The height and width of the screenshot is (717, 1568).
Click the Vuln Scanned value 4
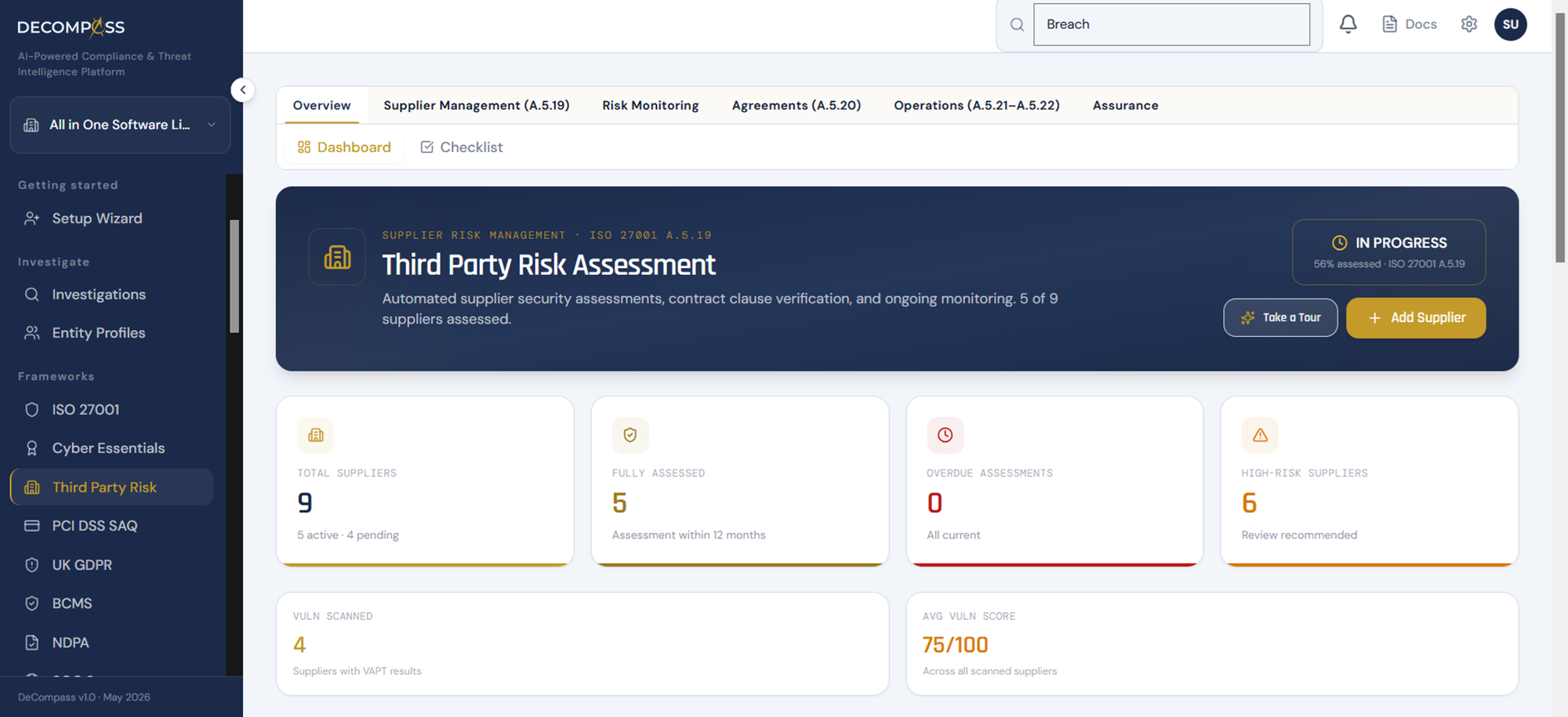click(299, 645)
